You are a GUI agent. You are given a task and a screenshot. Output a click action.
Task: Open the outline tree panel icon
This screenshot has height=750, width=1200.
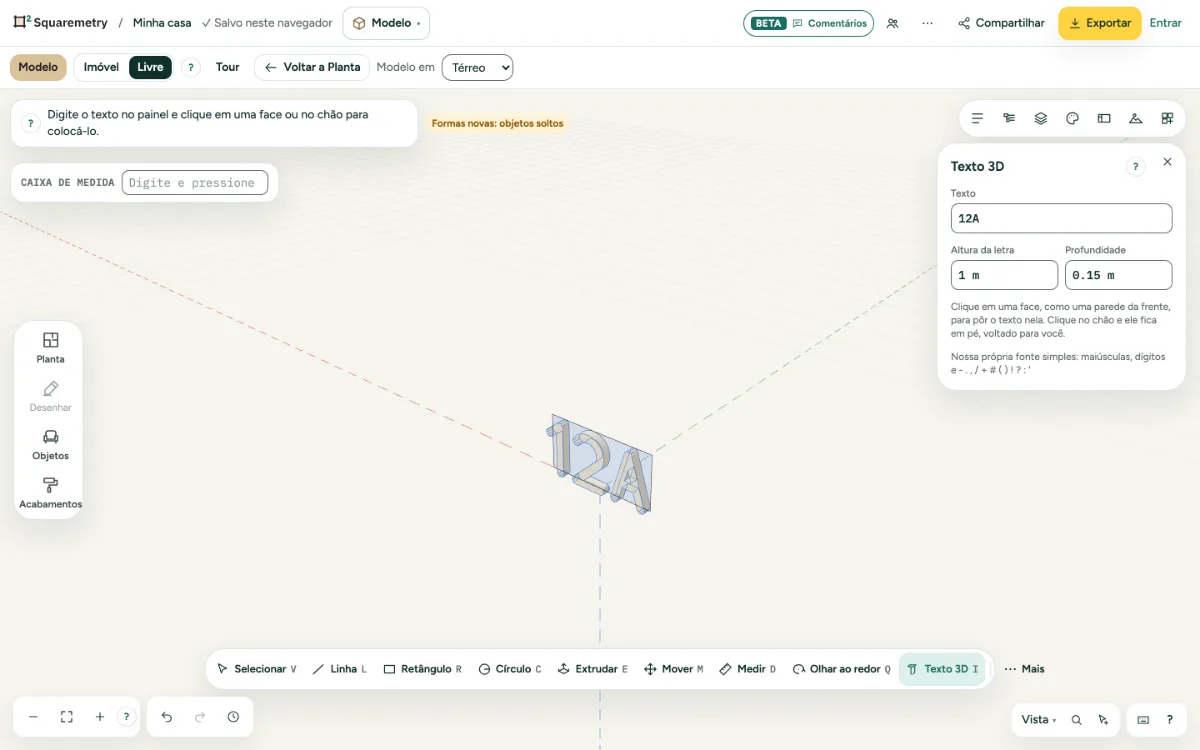tap(1009, 118)
